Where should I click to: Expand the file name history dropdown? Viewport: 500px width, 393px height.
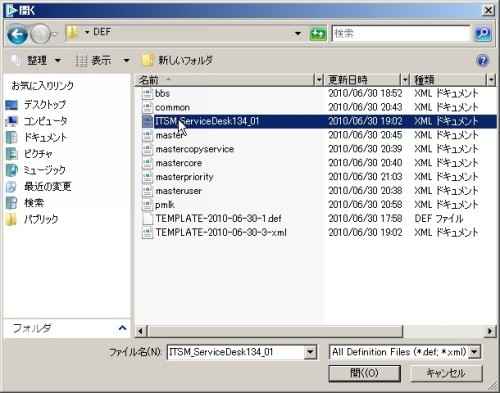coord(310,352)
